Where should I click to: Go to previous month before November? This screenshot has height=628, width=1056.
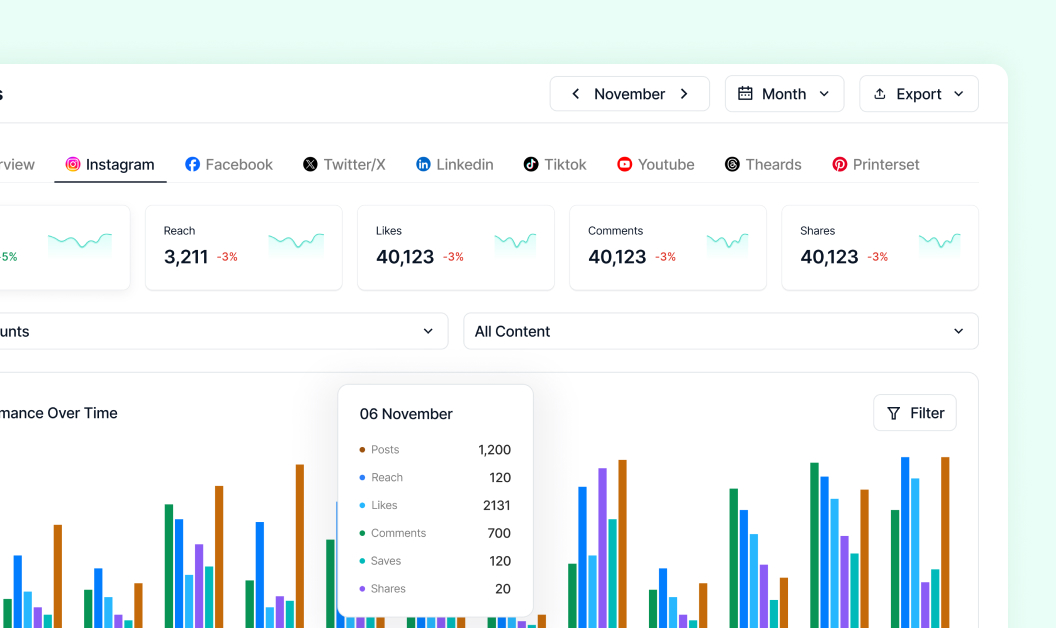[x=576, y=94]
